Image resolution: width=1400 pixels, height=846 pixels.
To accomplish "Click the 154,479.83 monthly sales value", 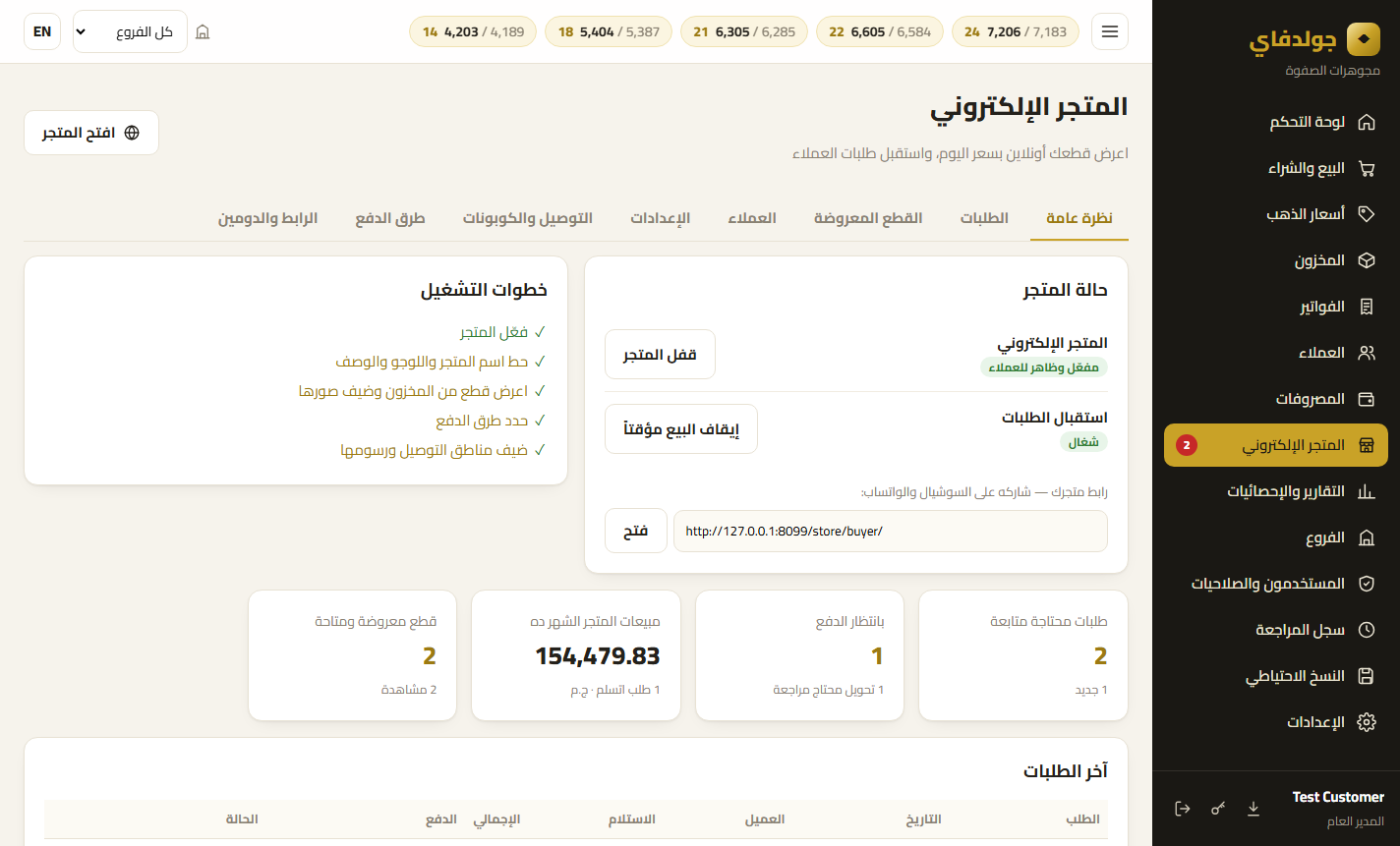I will click(x=598, y=655).
